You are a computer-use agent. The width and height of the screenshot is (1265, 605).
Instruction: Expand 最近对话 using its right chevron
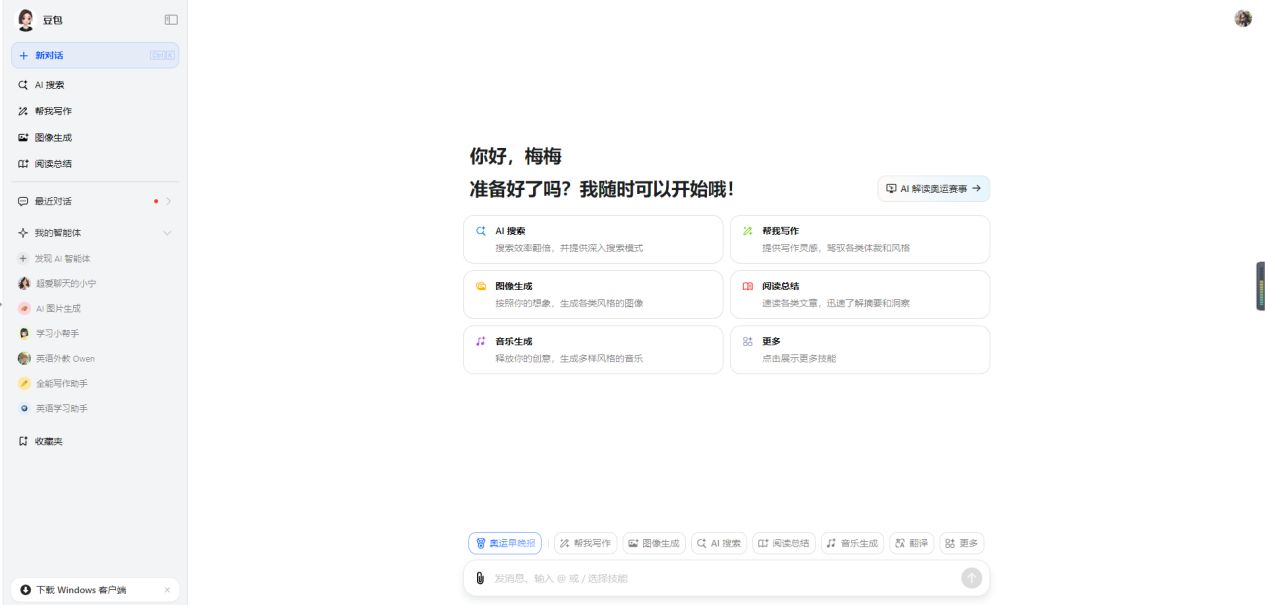click(x=168, y=201)
